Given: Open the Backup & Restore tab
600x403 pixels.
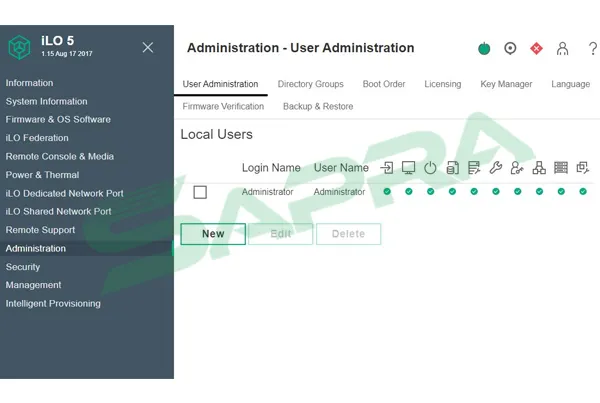Looking at the screenshot, I should [318, 106].
